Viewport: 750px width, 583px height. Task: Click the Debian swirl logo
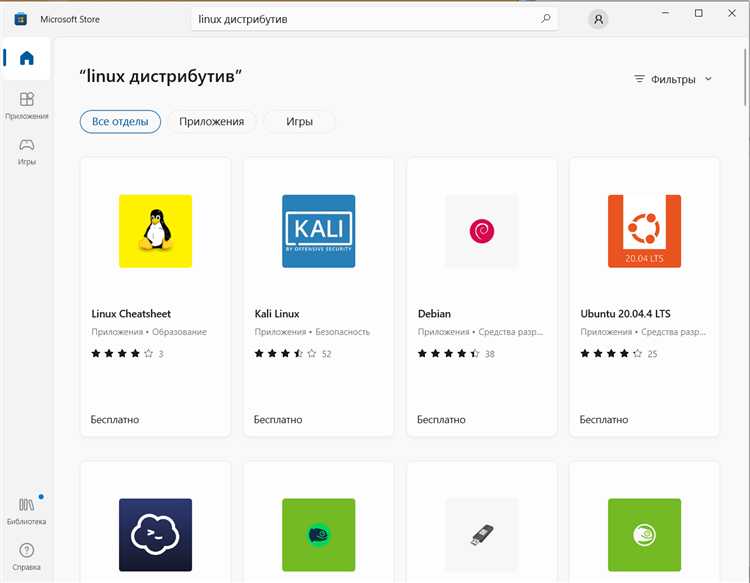[481, 231]
